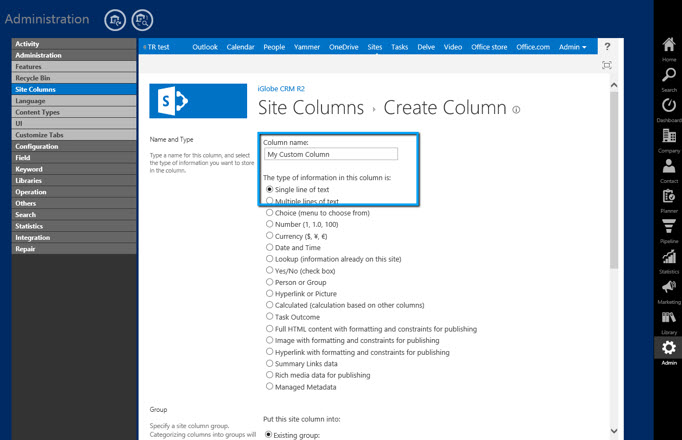
Task: Select Rich media data for publishing radio
Action: click(x=270, y=375)
